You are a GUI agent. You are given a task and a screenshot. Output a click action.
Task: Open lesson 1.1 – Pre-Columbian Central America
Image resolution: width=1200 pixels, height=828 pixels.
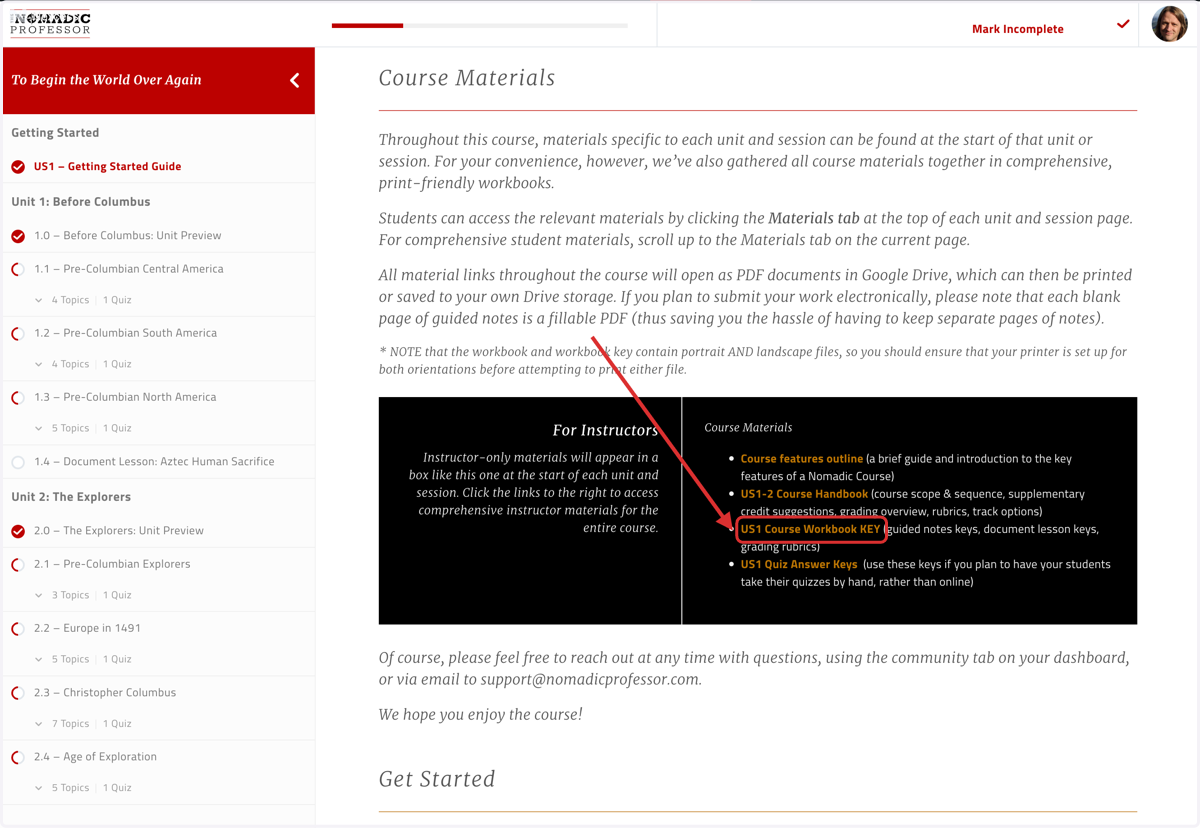pos(129,269)
